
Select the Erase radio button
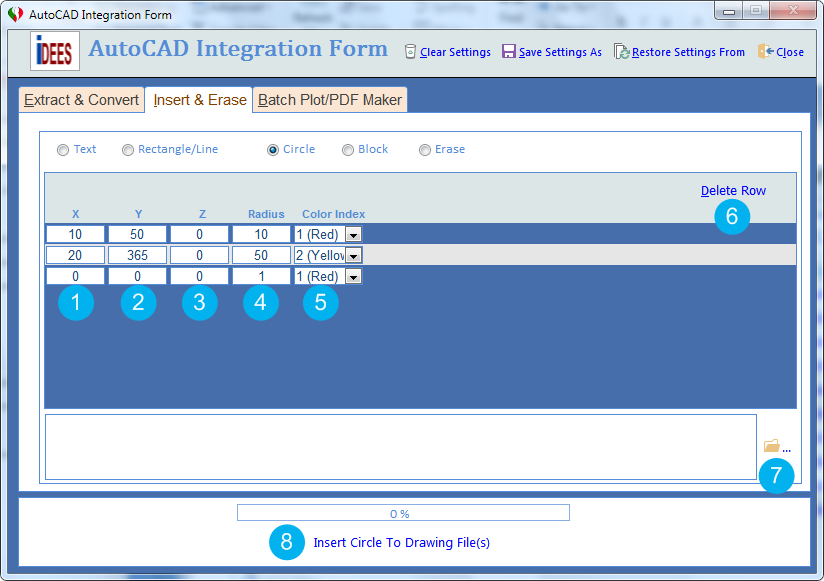[425, 150]
